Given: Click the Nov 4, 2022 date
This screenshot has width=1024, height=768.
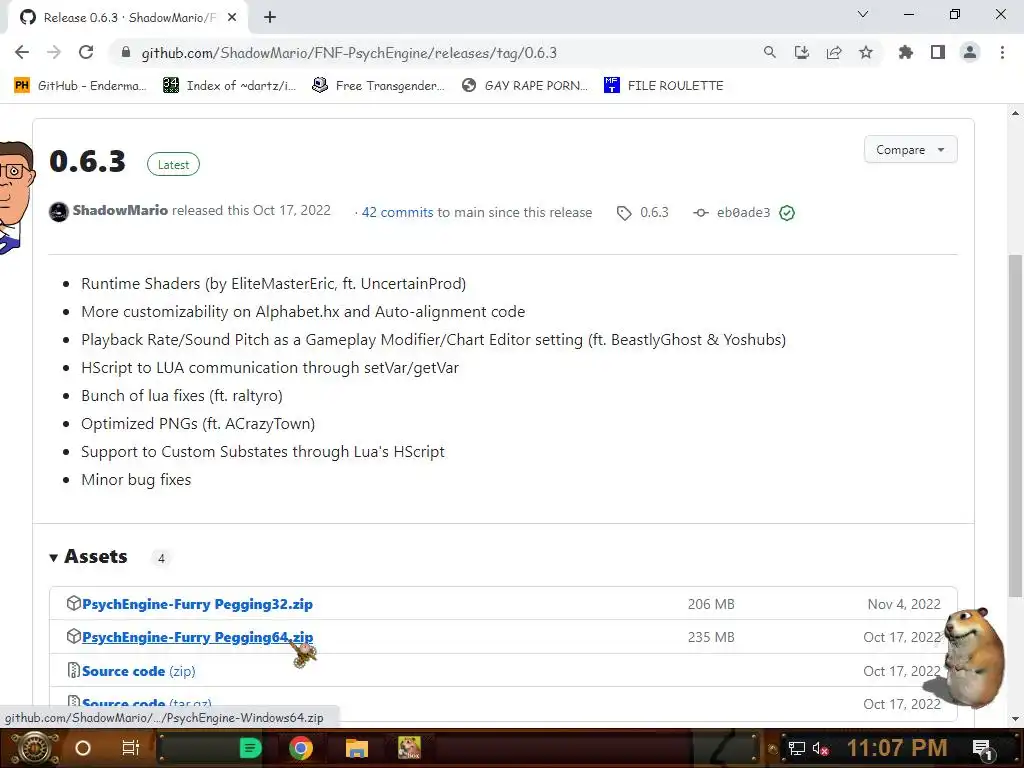Looking at the screenshot, I should (904, 604).
